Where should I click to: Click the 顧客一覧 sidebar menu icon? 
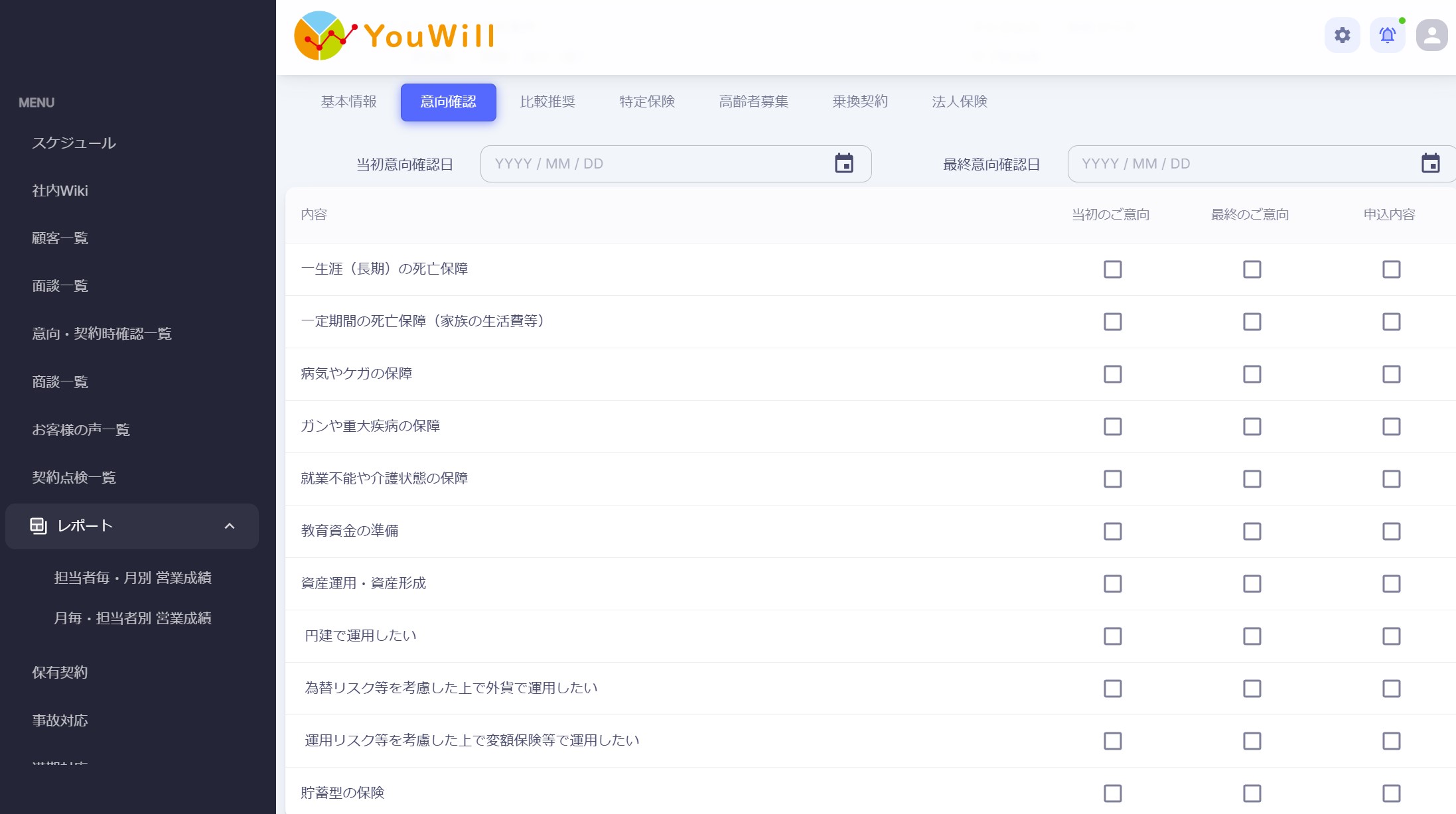59,237
